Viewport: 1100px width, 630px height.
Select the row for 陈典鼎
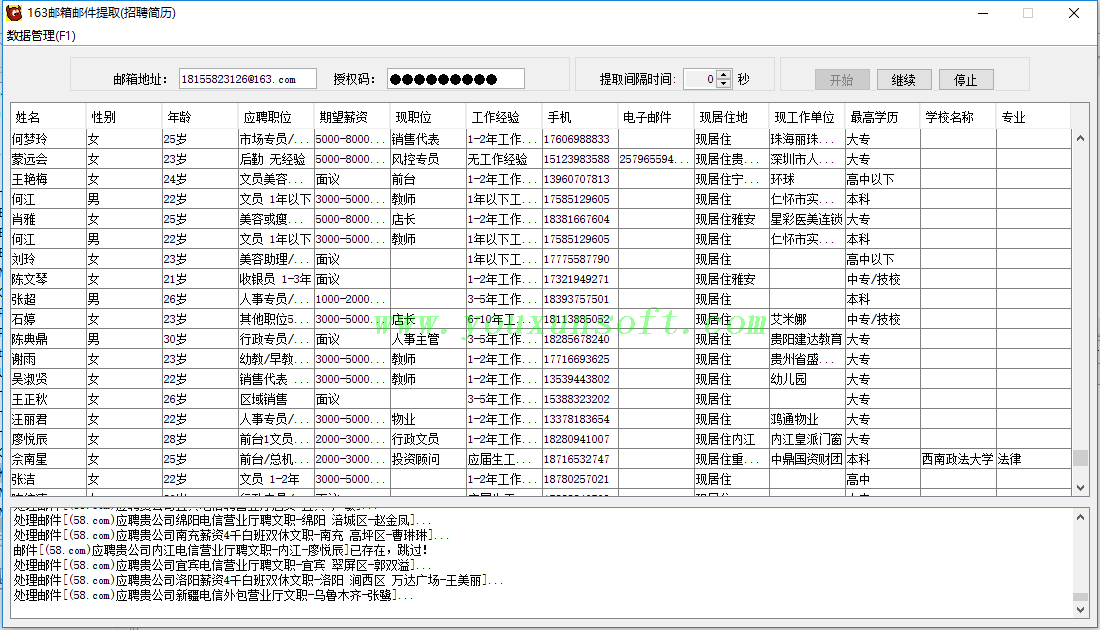tap(540, 339)
